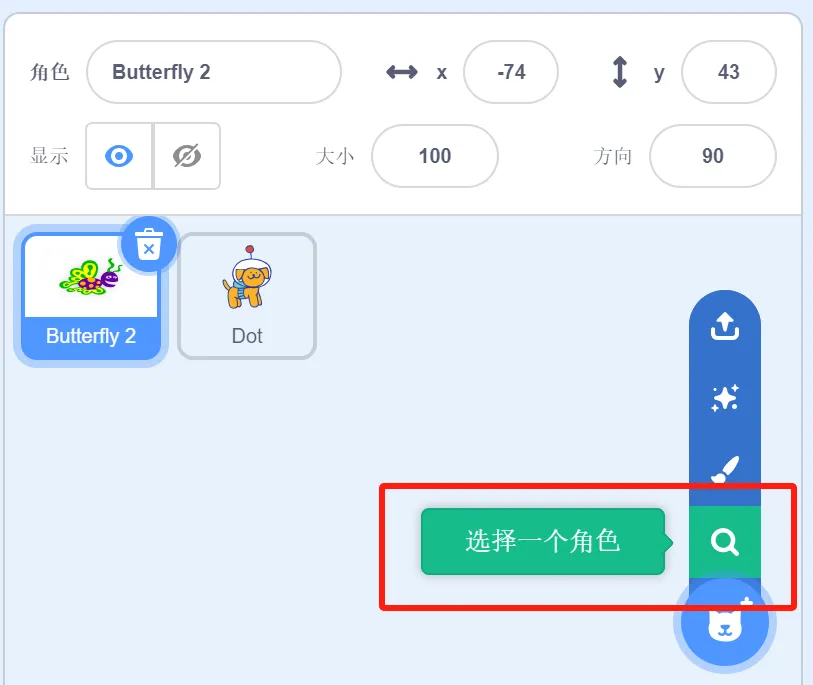Delete the Butterfly 2 sprite via trash icon
The image size is (813, 685).
[x=149, y=244]
